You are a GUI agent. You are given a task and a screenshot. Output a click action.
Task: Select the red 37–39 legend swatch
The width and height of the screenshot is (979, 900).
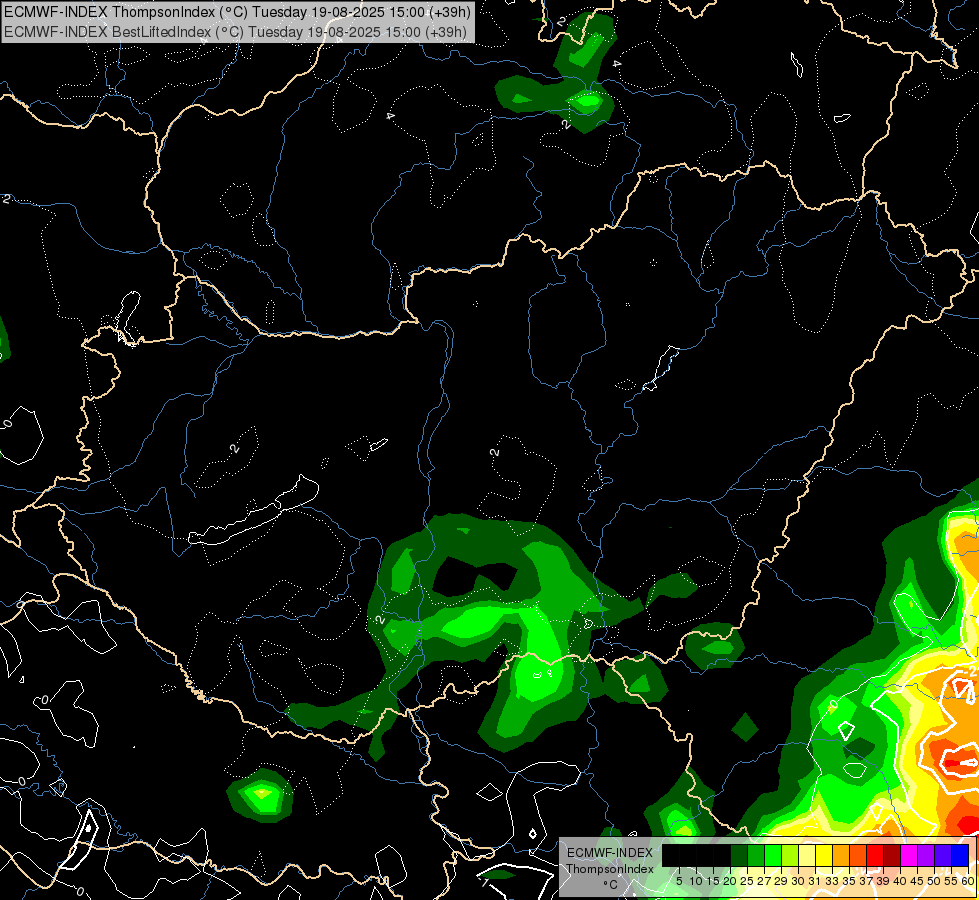pyautogui.click(x=875, y=855)
